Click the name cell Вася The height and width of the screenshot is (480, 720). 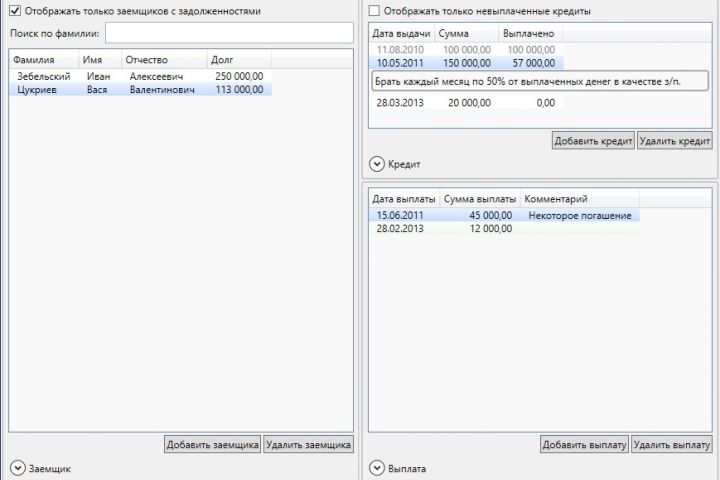pyautogui.click(x=97, y=90)
